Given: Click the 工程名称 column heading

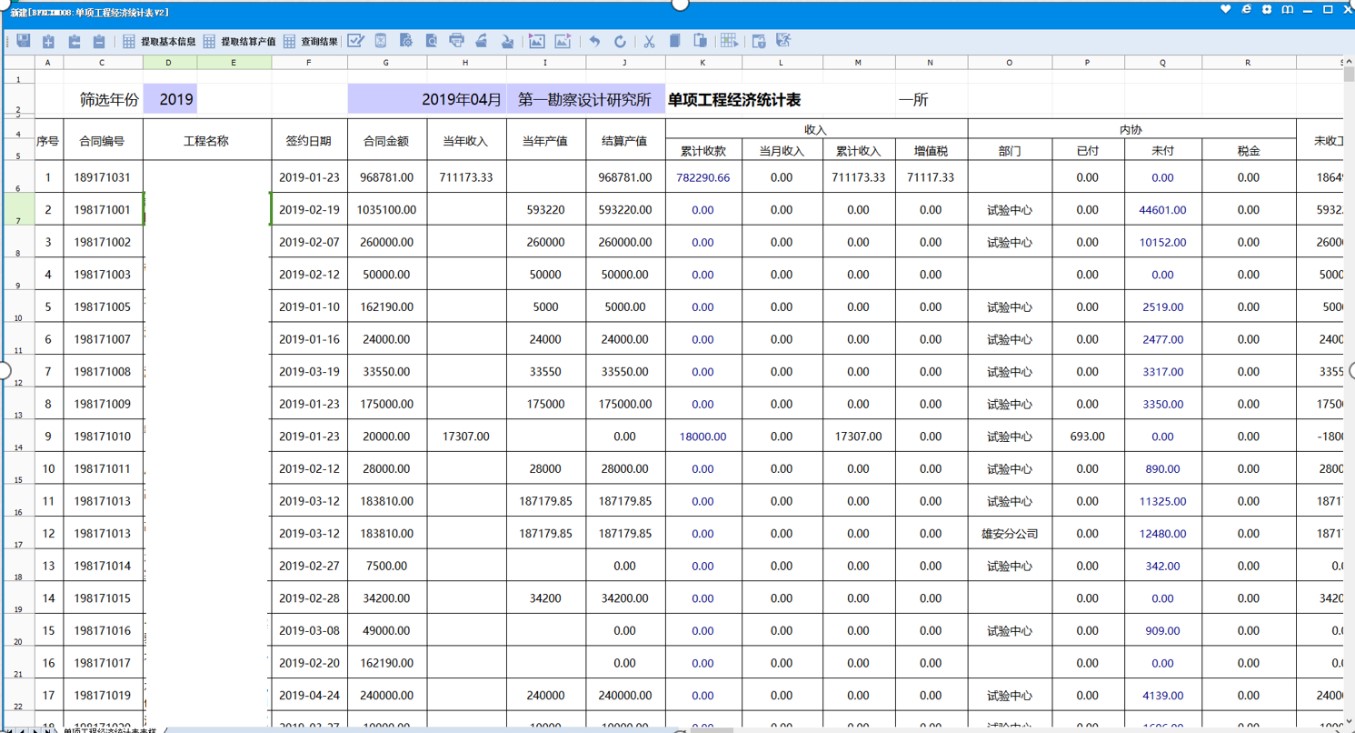Looking at the screenshot, I should pos(207,141).
